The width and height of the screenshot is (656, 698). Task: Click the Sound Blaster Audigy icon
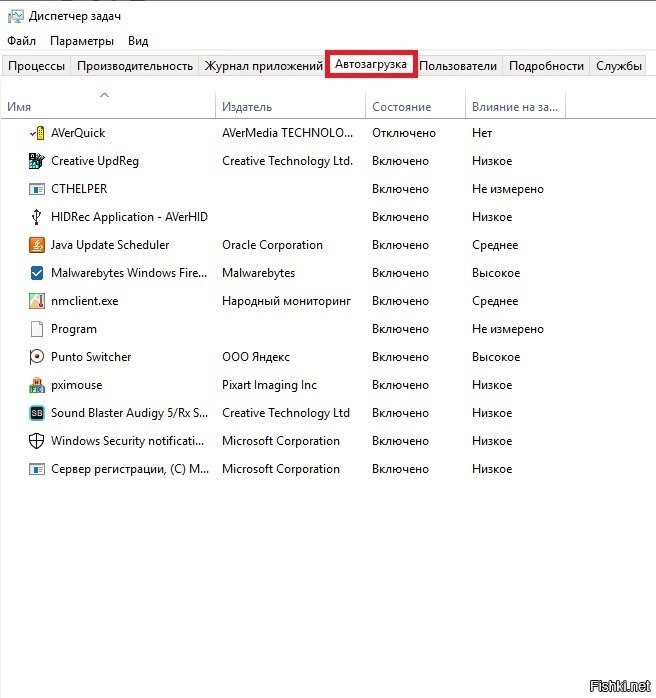pyautogui.click(x=37, y=413)
